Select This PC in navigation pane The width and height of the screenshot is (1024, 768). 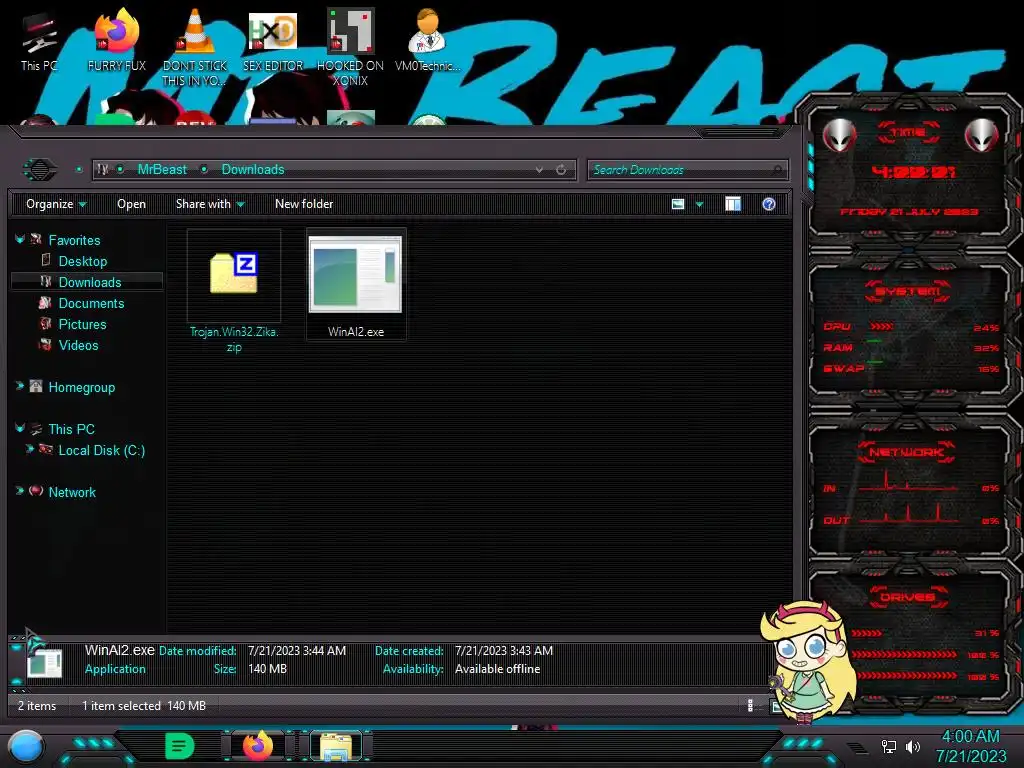71,429
